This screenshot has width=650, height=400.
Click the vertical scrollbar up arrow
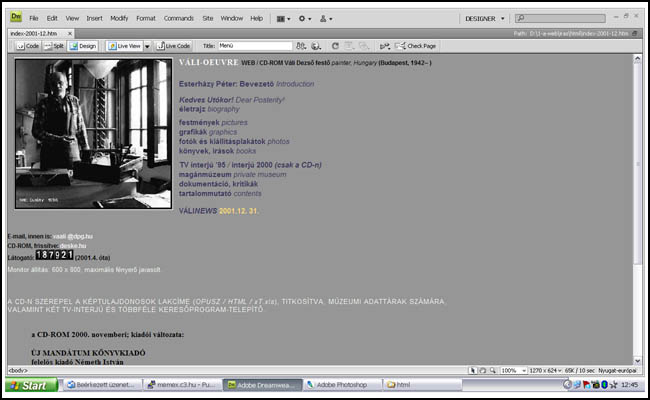coord(638,59)
